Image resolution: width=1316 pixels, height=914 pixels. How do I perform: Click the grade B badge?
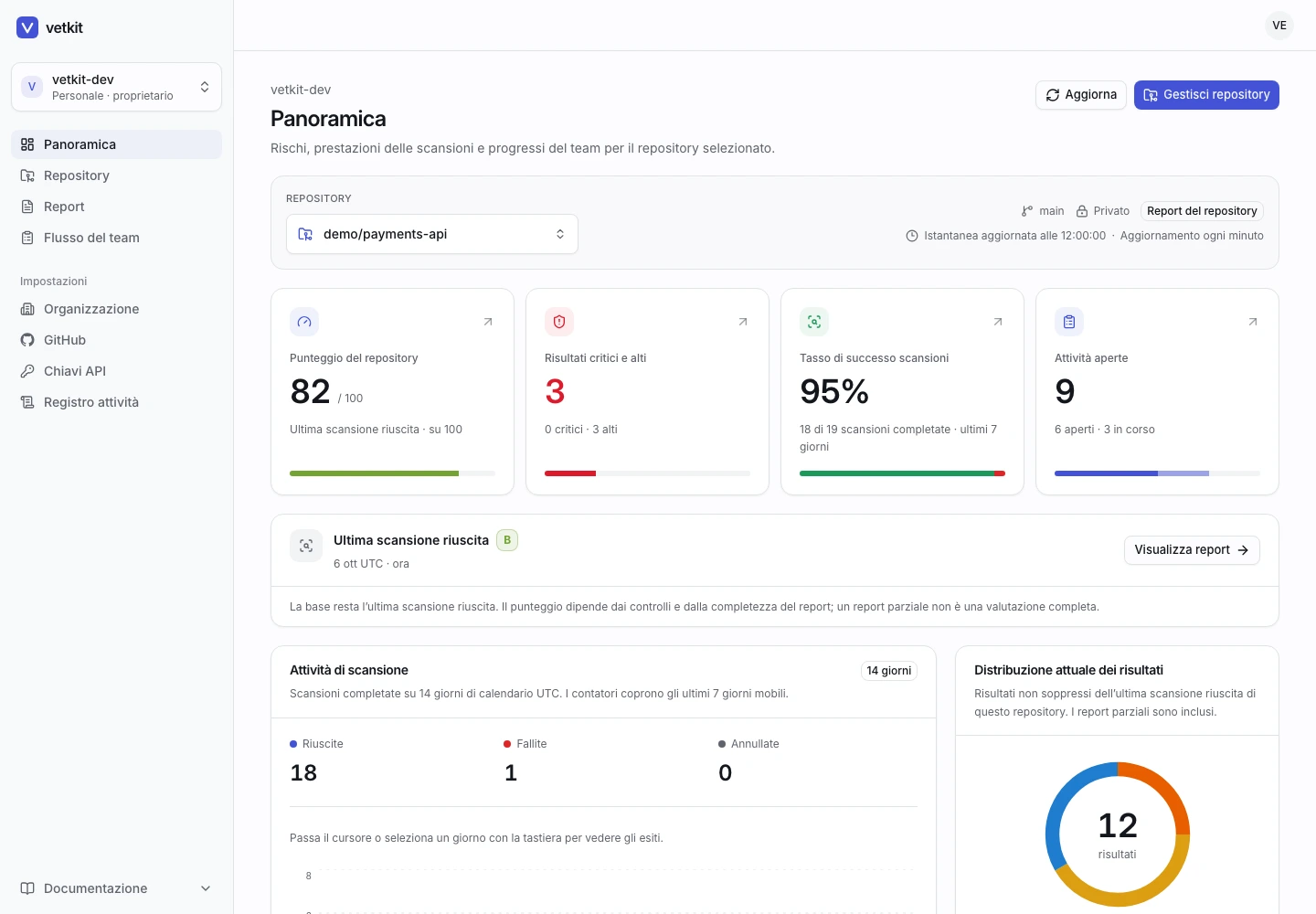pyautogui.click(x=507, y=540)
